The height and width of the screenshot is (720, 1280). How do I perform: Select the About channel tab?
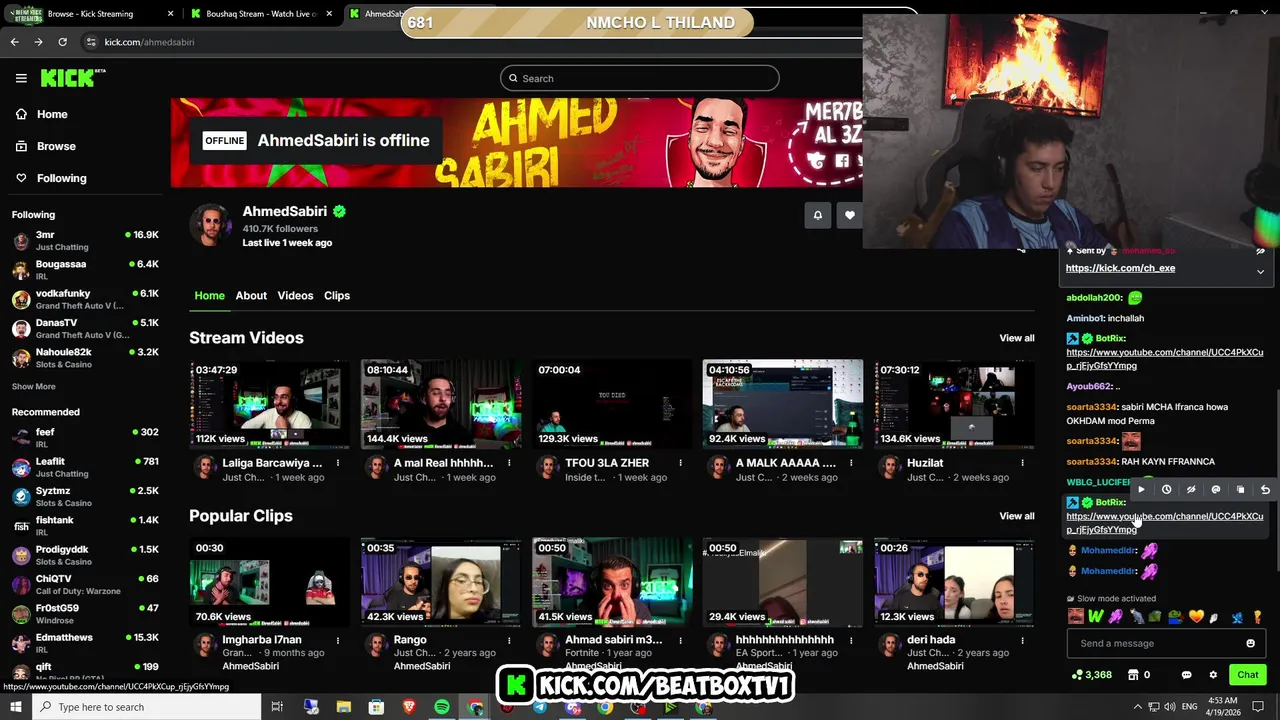coord(251,296)
